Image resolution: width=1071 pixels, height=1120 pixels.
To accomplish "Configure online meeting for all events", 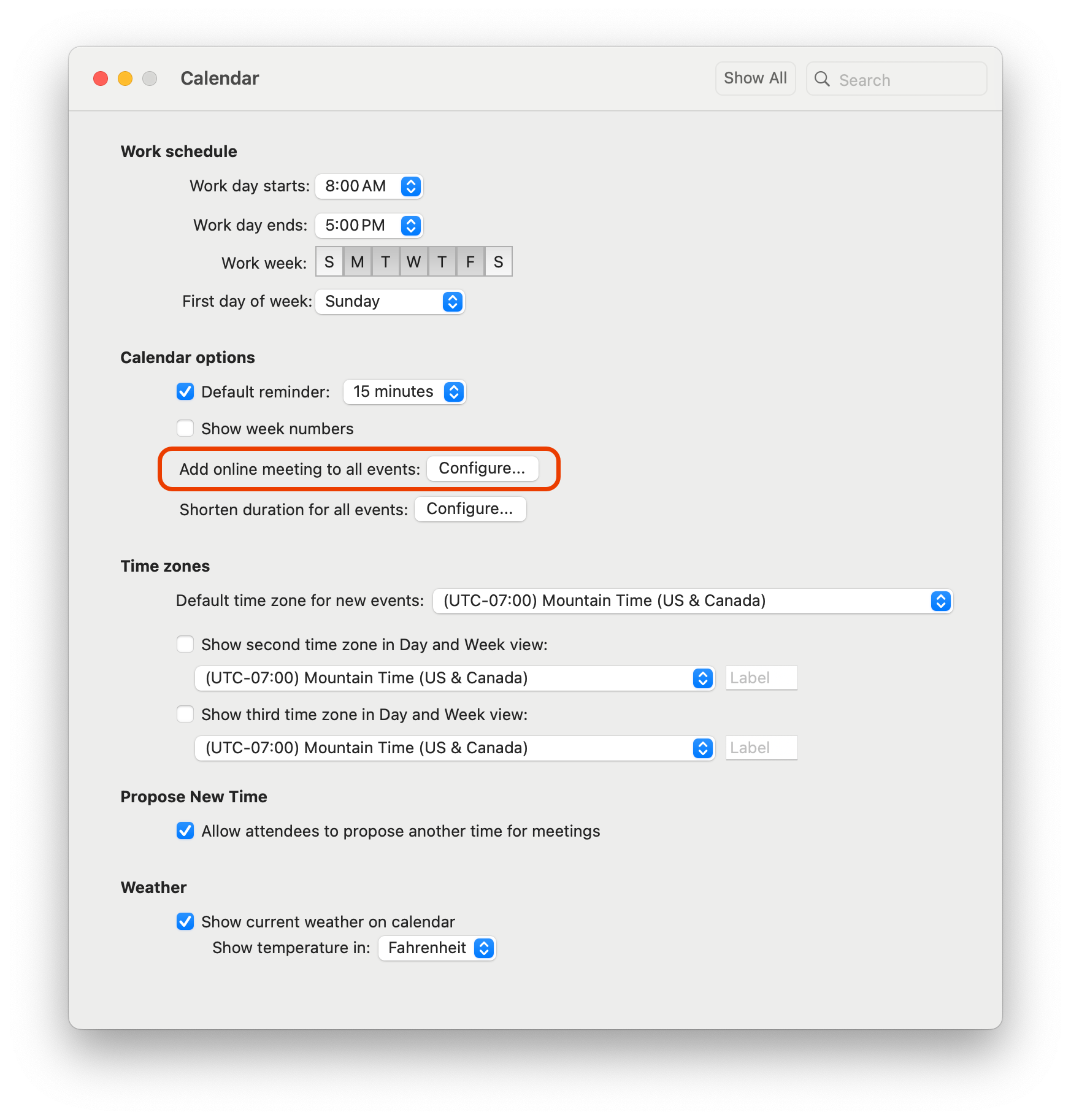I will click(x=482, y=469).
